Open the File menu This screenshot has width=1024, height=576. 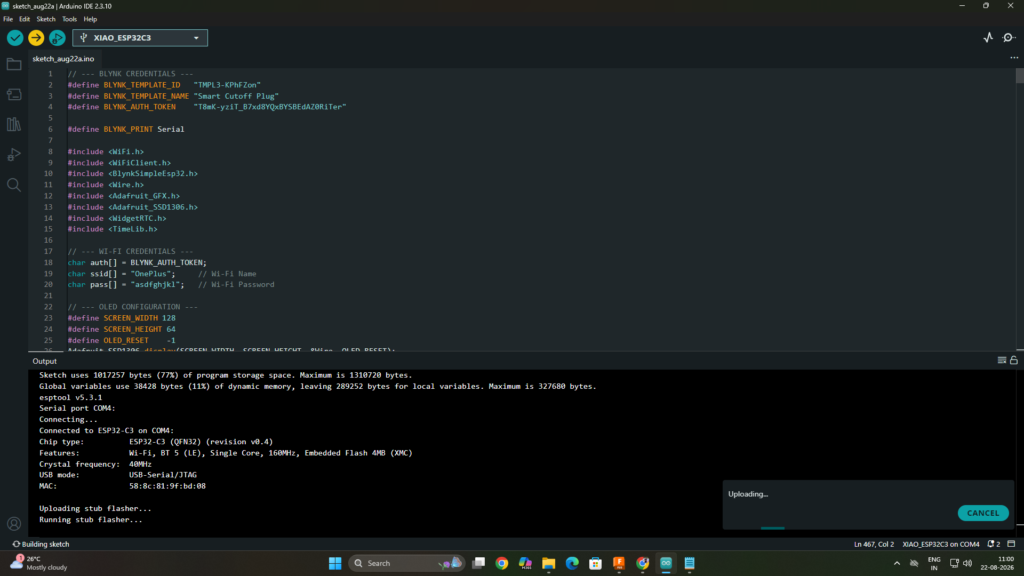click(x=8, y=19)
